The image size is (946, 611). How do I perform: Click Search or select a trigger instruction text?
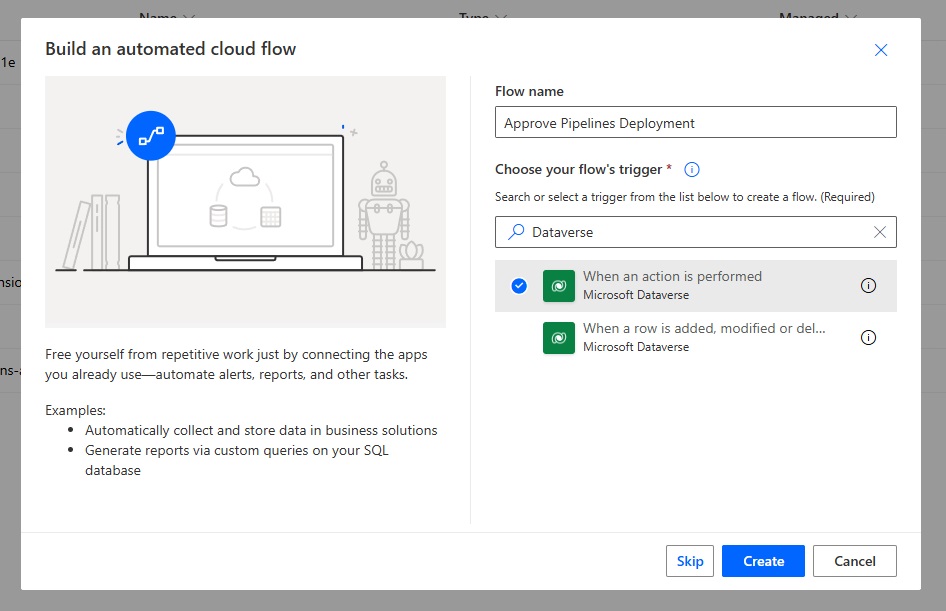pos(685,197)
